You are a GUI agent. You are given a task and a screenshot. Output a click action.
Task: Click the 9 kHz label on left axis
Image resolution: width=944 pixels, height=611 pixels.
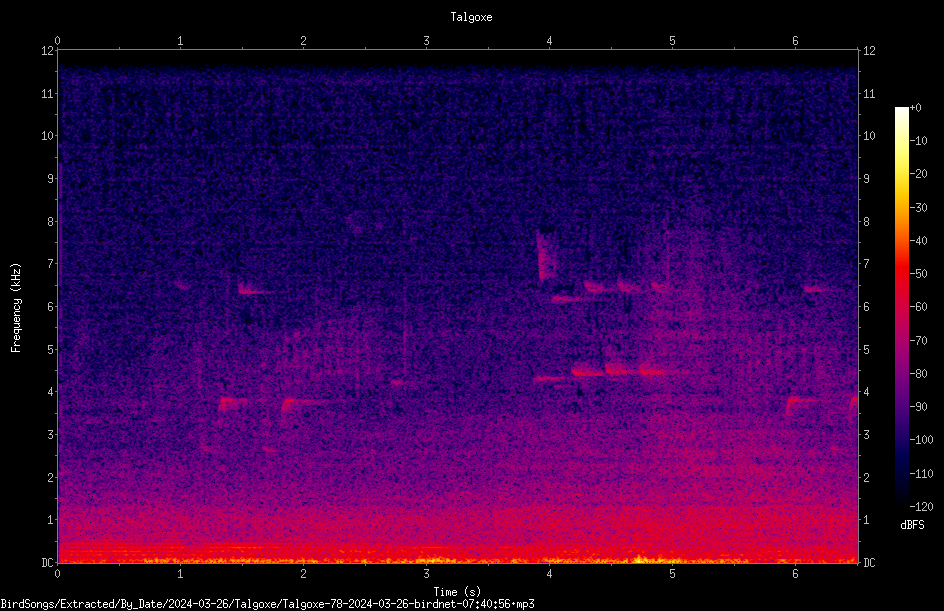click(x=51, y=178)
